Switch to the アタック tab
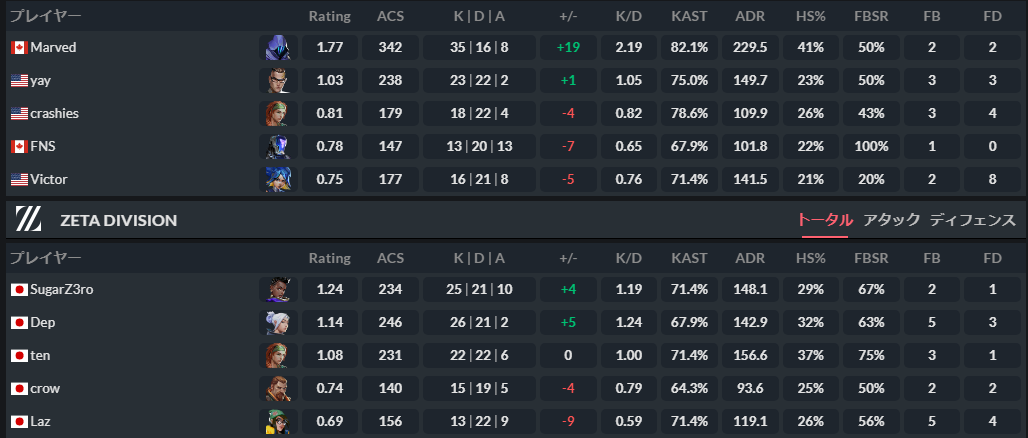This screenshot has width=1028, height=438. 891,220
